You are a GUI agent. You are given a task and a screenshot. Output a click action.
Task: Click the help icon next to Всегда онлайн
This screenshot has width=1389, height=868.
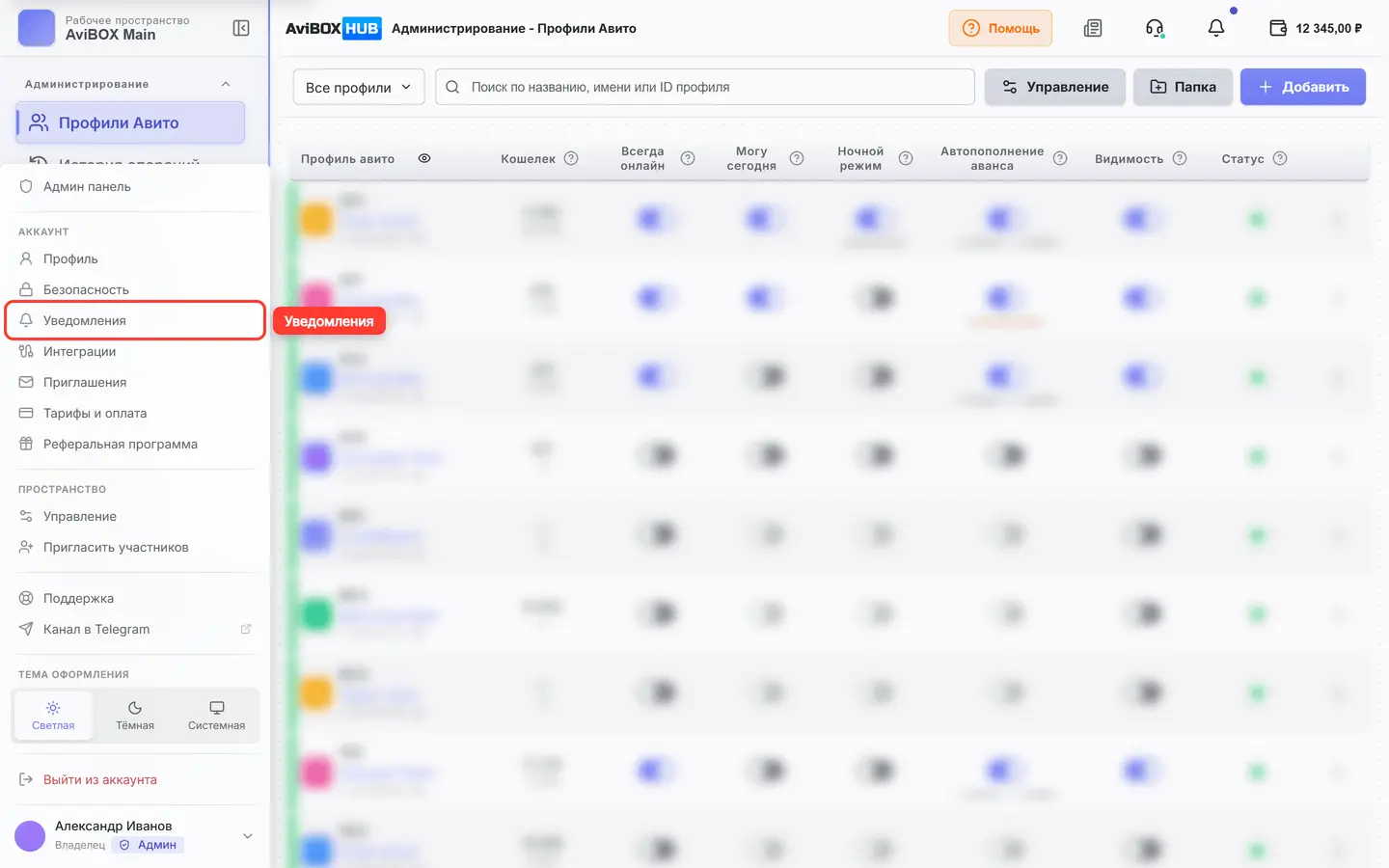click(688, 158)
